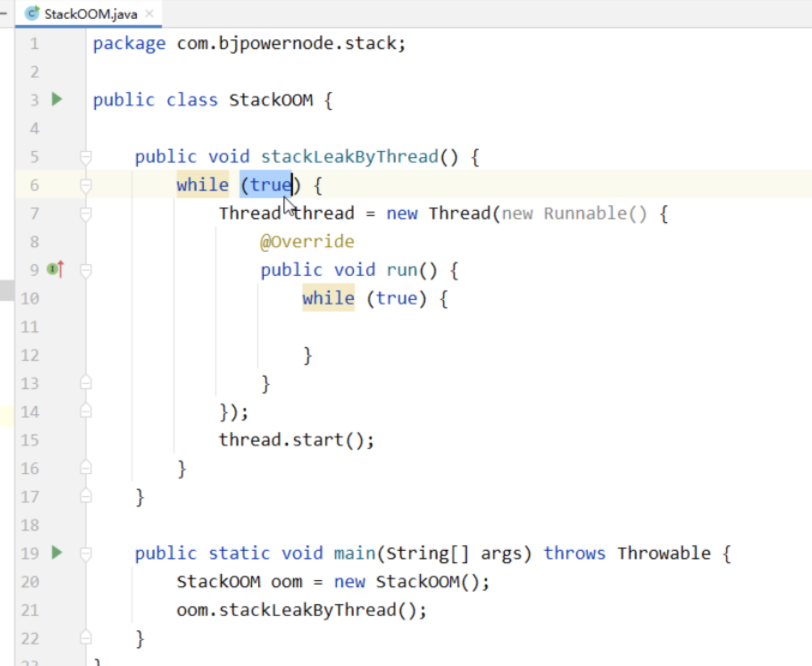The width and height of the screenshot is (812, 666).
Task: Click the Throwable type on line 19
Action: point(663,553)
